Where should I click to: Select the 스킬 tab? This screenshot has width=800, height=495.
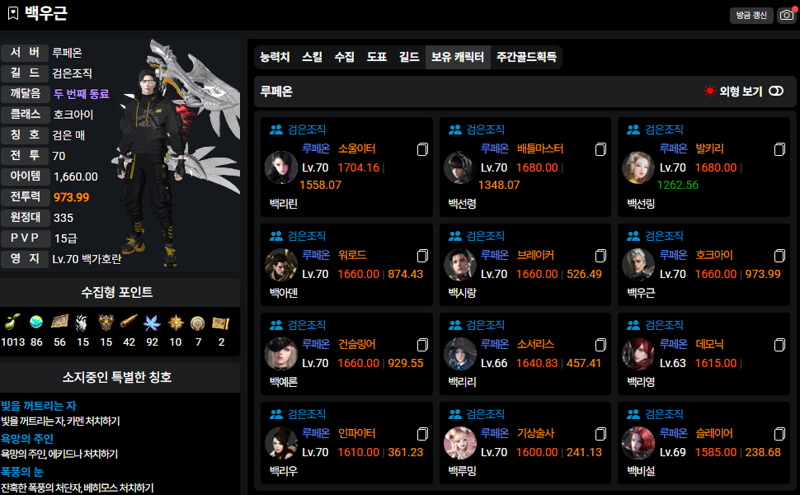[312, 57]
